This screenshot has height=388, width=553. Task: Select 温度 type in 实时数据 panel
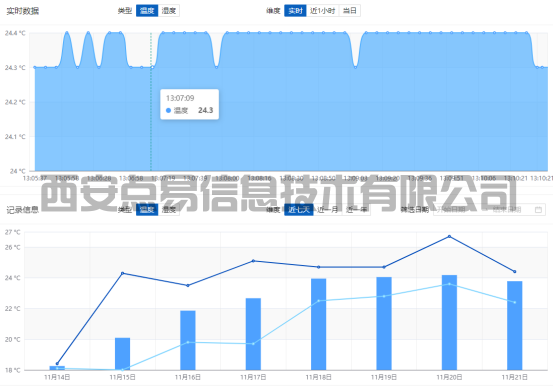tap(147, 11)
